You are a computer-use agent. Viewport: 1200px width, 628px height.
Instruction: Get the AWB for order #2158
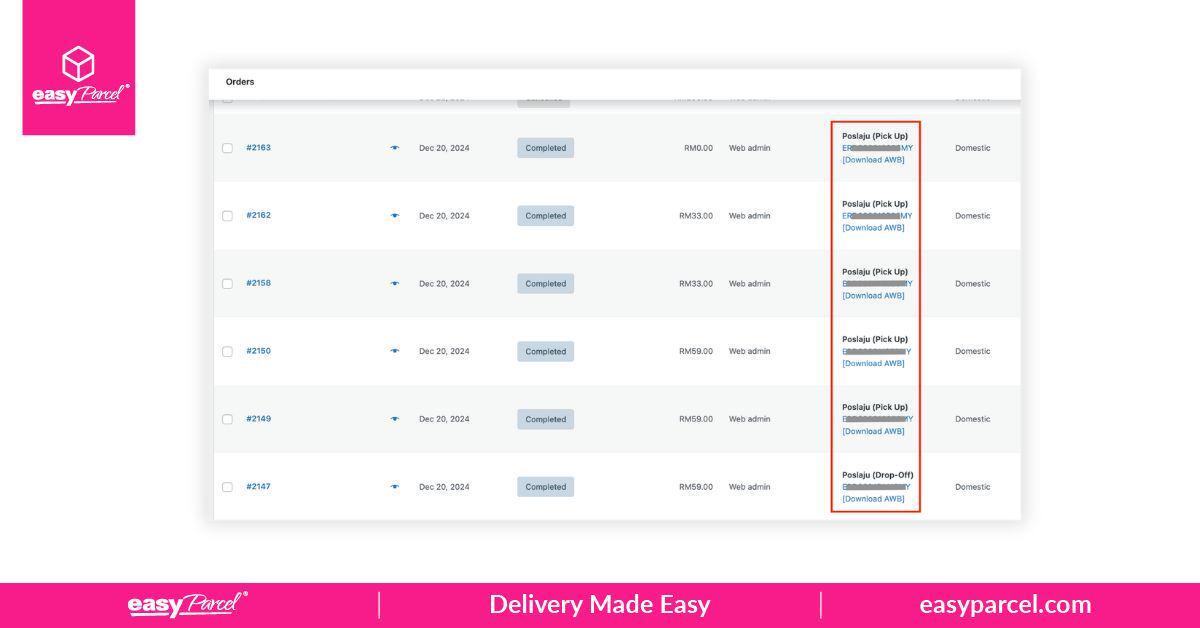(x=873, y=296)
